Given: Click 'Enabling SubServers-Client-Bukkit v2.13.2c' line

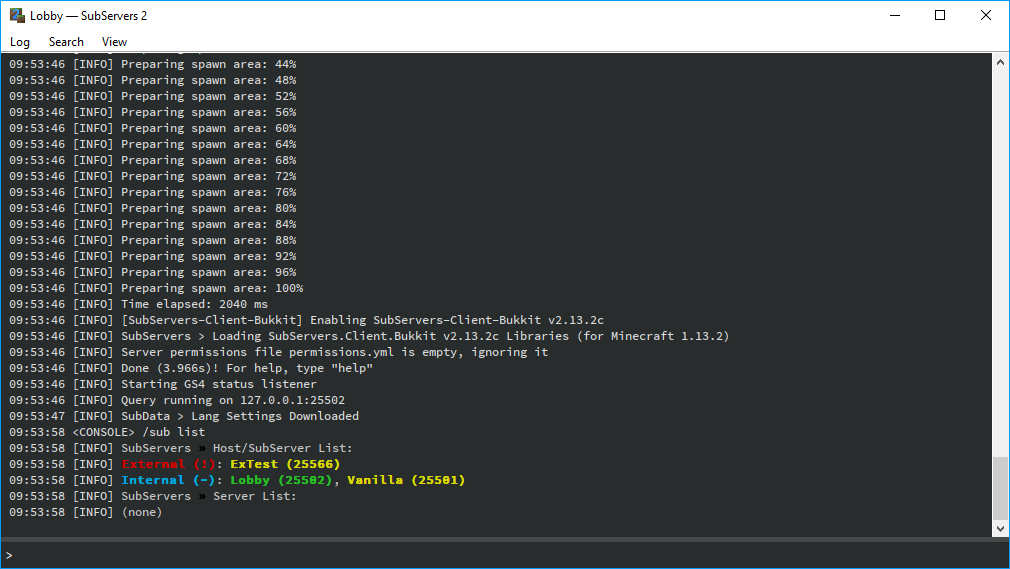Looking at the screenshot, I should pos(307,320).
